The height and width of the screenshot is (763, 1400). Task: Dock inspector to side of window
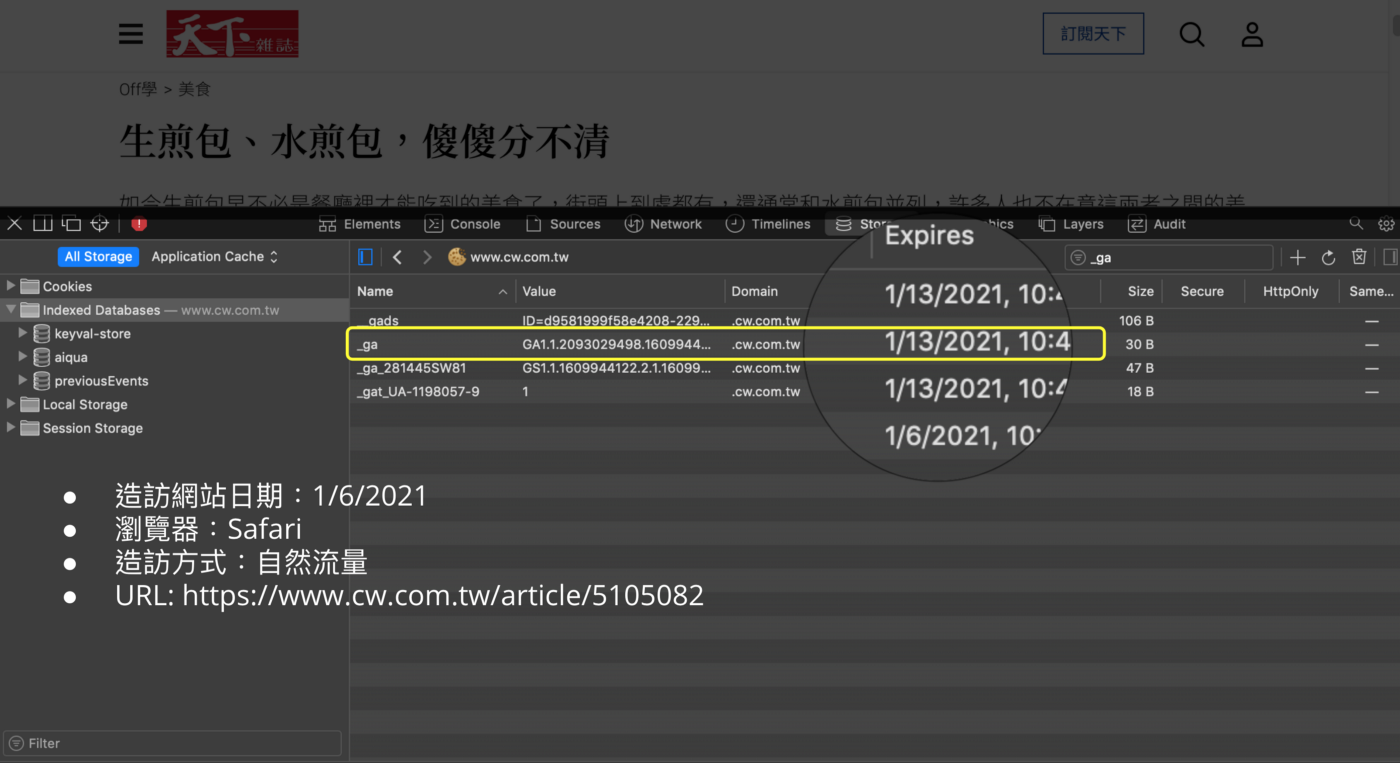click(x=42, y=223)
